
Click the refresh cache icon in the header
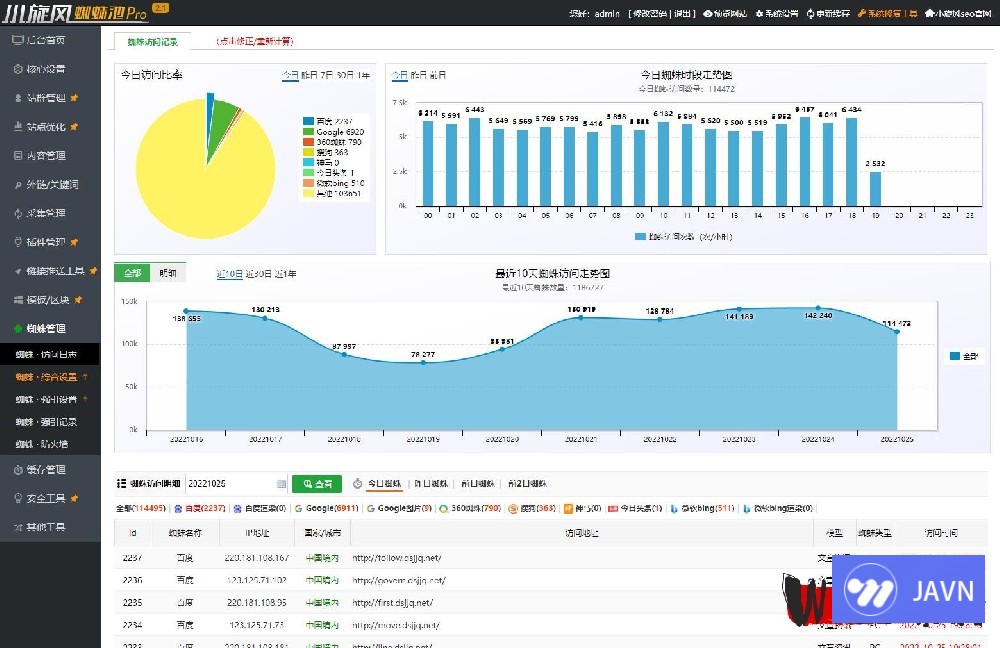[810, 14]
